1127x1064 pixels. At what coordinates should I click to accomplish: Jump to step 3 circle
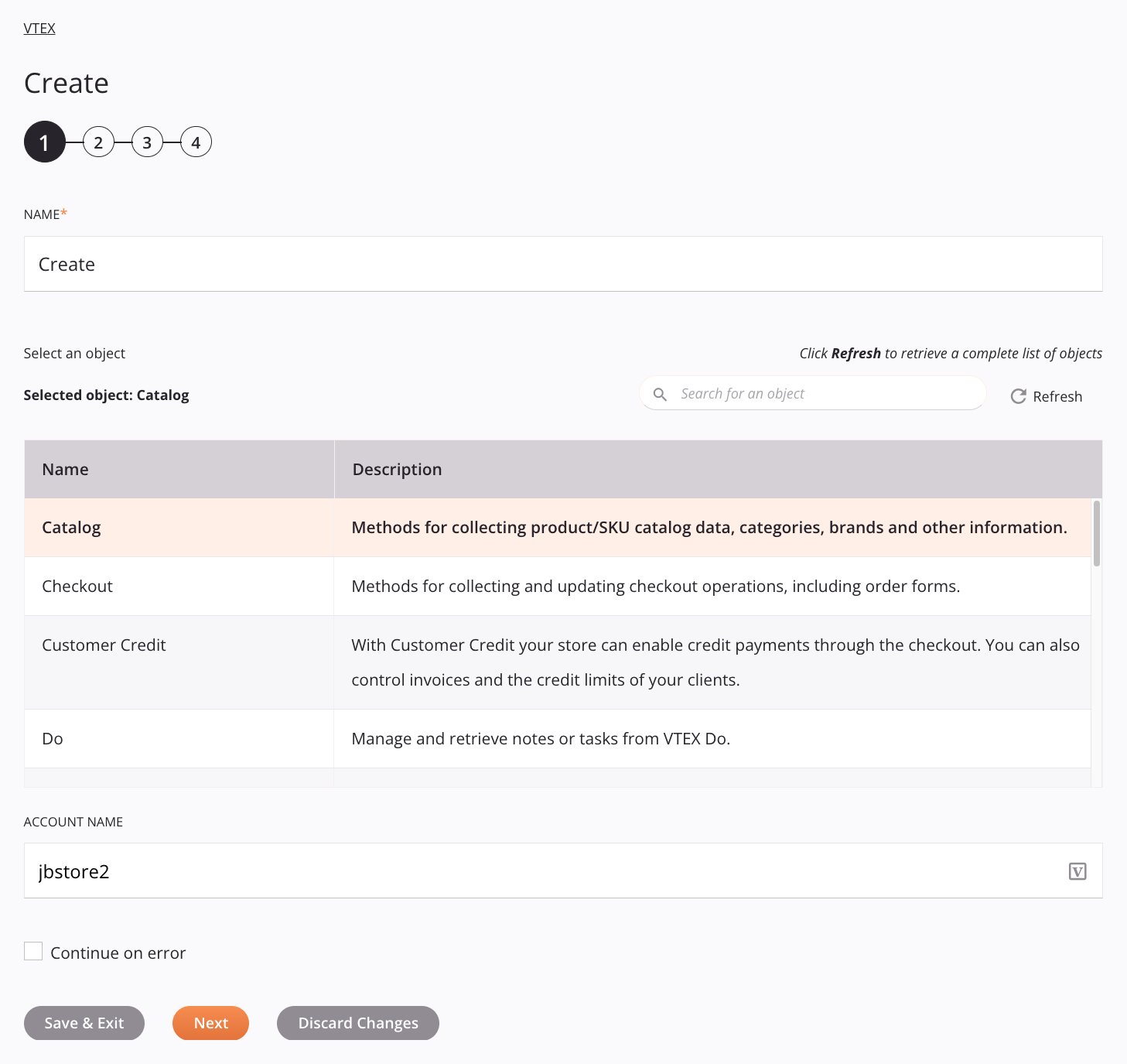click(x=147, y=142)
